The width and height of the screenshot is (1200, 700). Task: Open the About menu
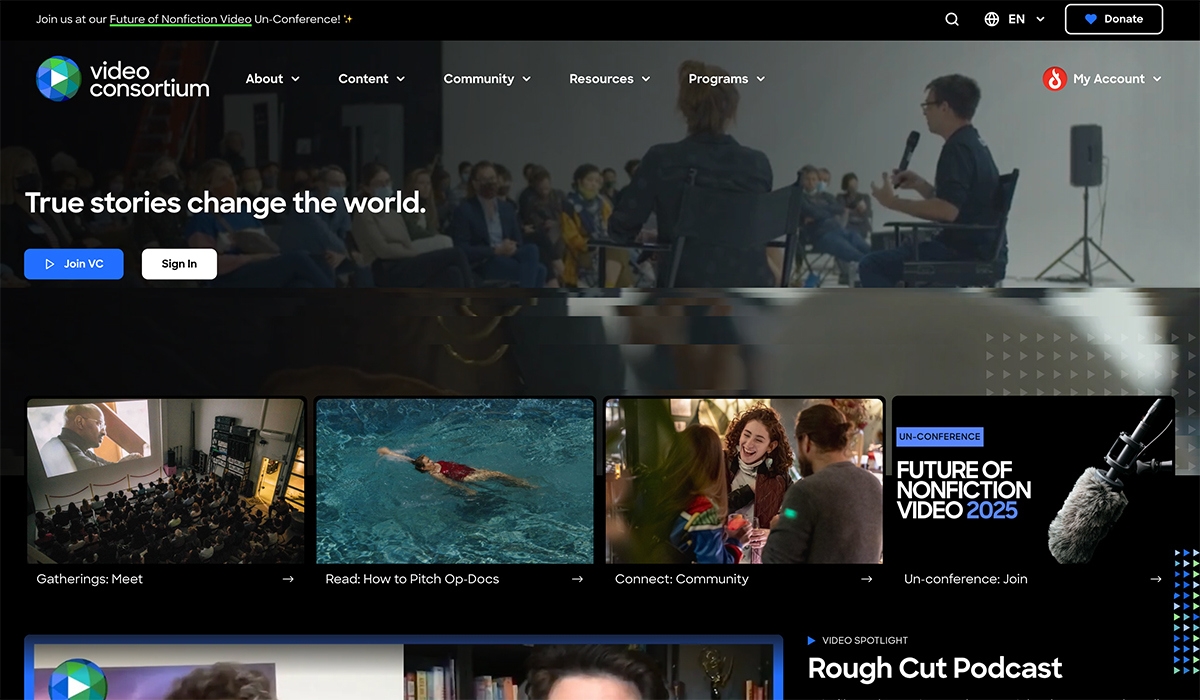272,79
